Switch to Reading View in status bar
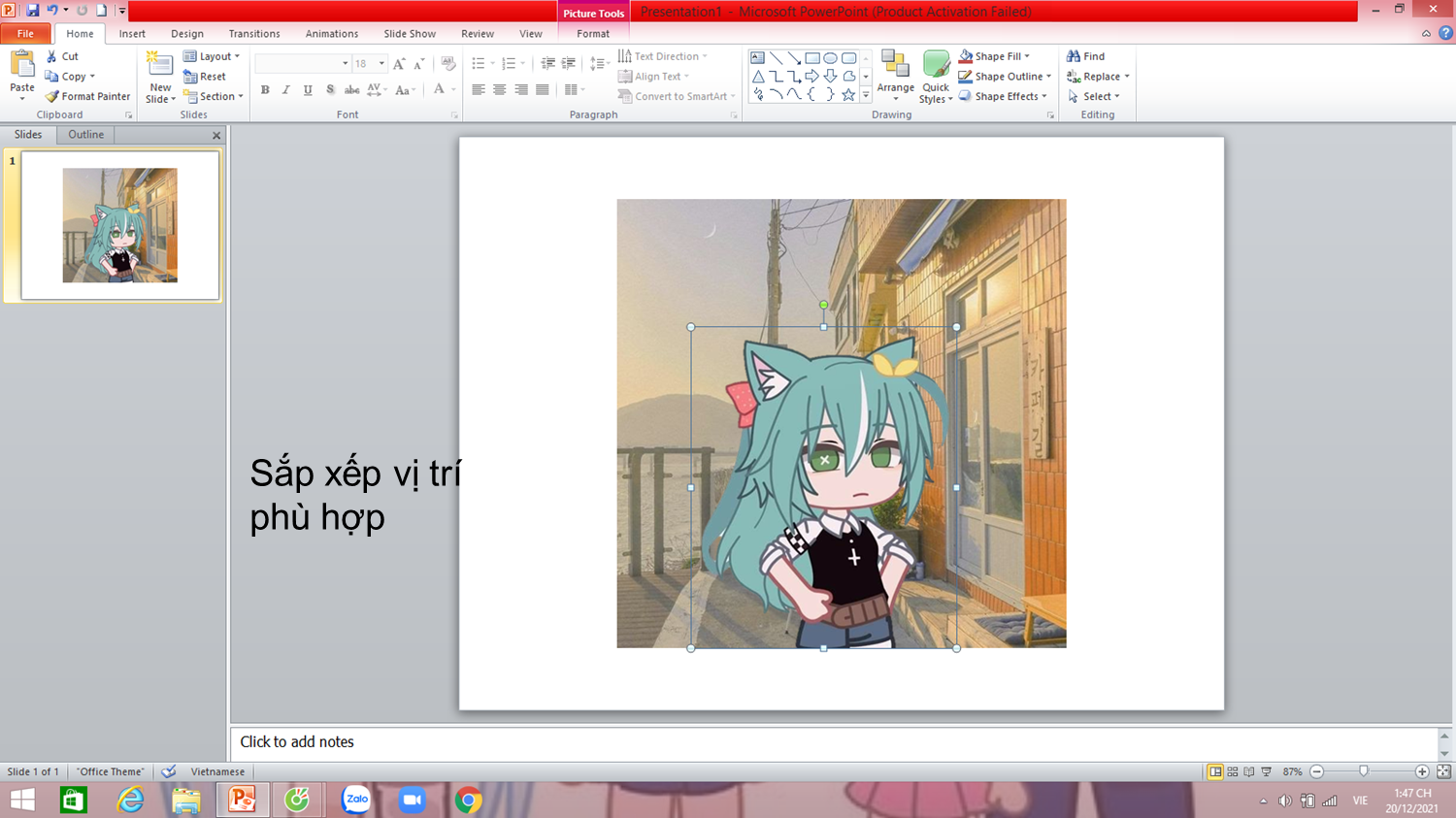The image size is (1456, 818). pos(1249,771)
